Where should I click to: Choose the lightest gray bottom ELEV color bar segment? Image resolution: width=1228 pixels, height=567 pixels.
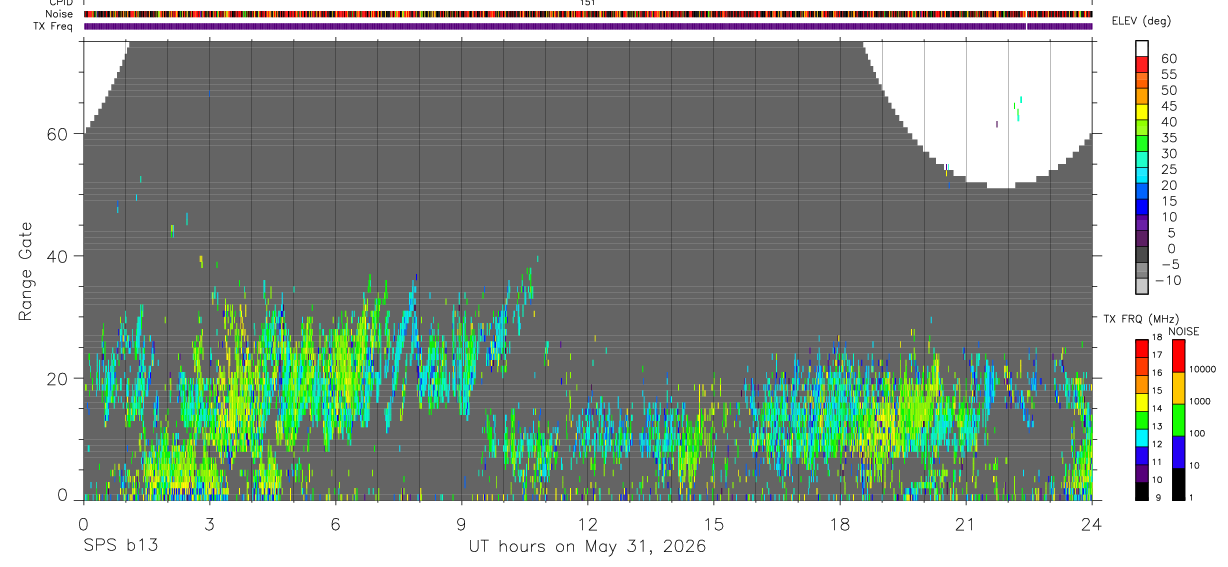1142,285
